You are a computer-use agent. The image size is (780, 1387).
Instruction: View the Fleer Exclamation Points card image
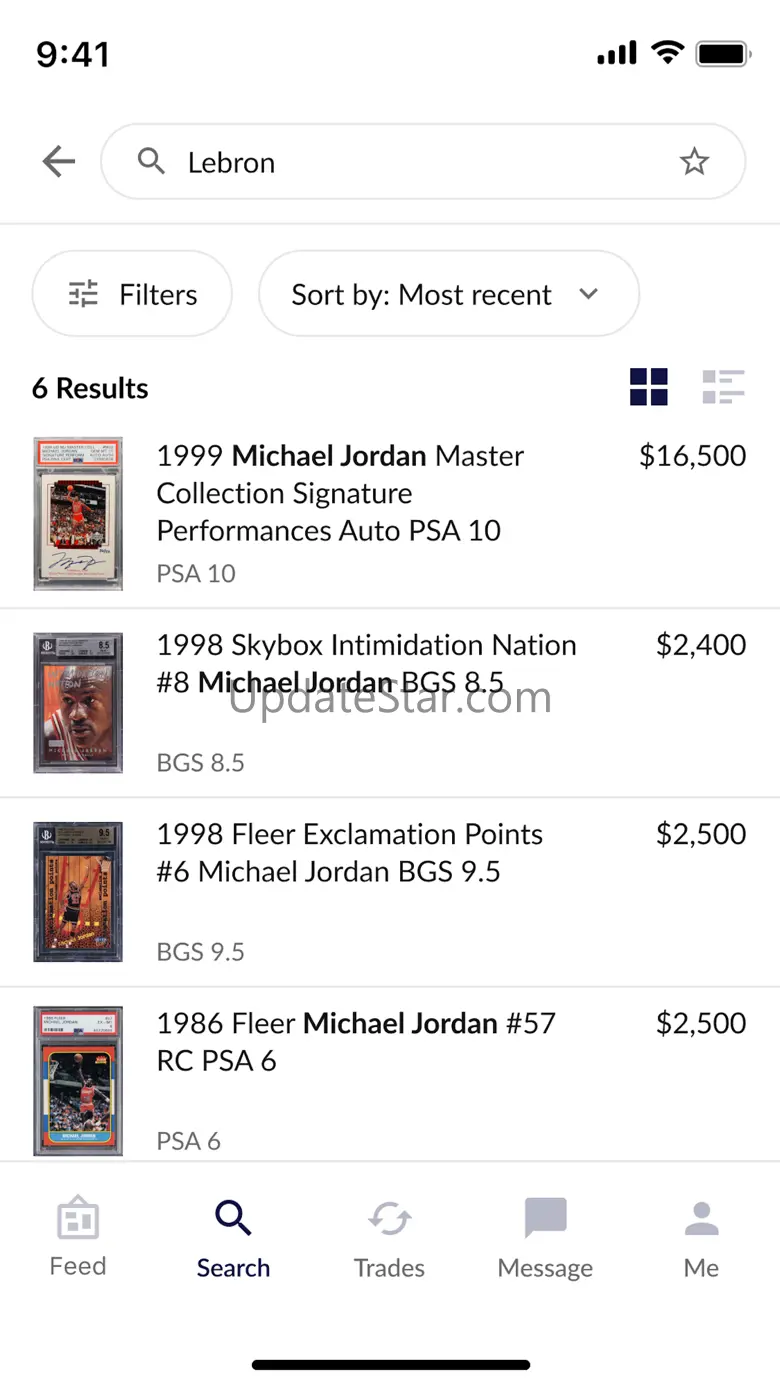[x=78, y=891]
